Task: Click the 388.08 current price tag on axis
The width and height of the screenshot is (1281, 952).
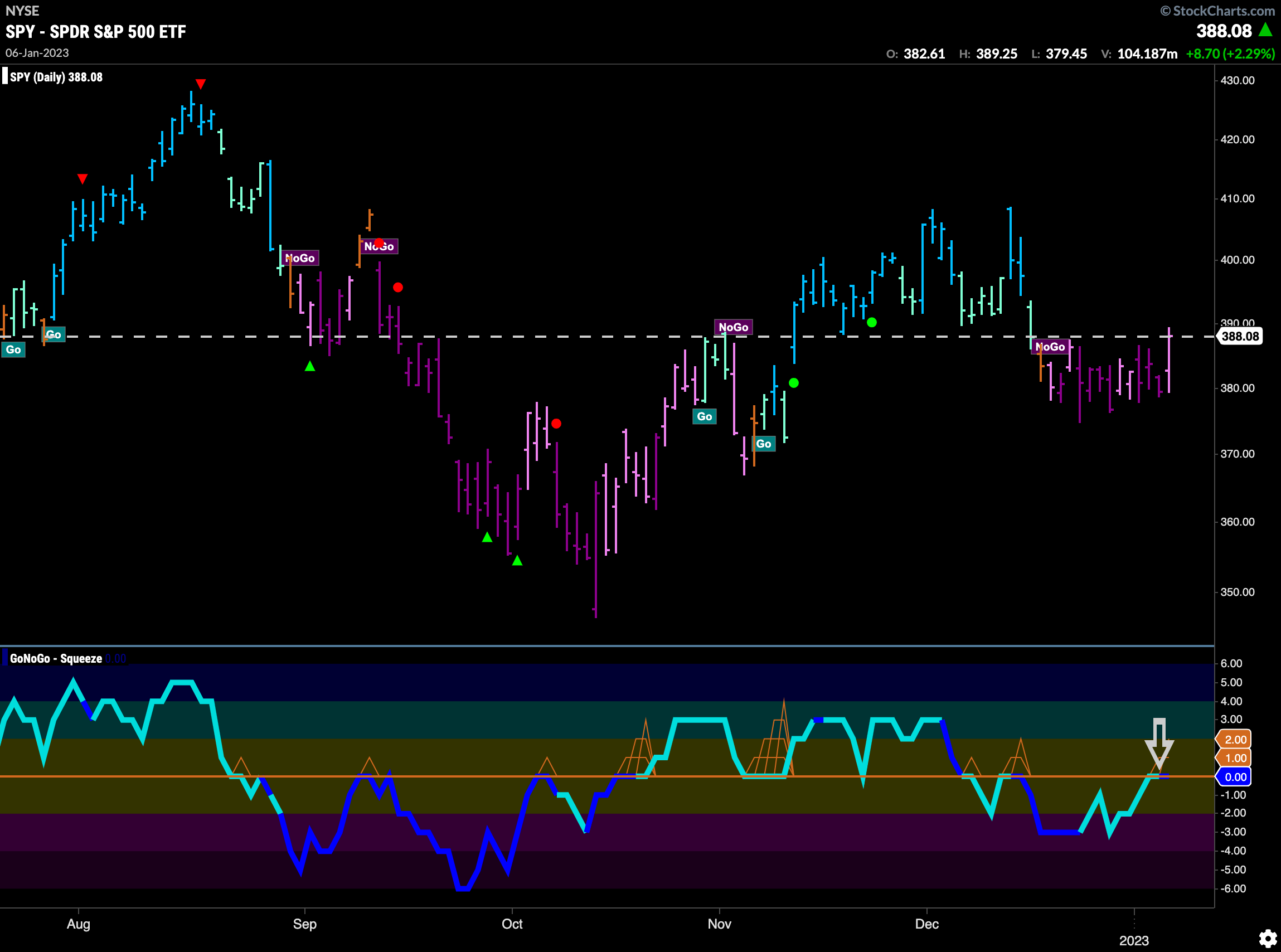Action: pos(1240,336)
